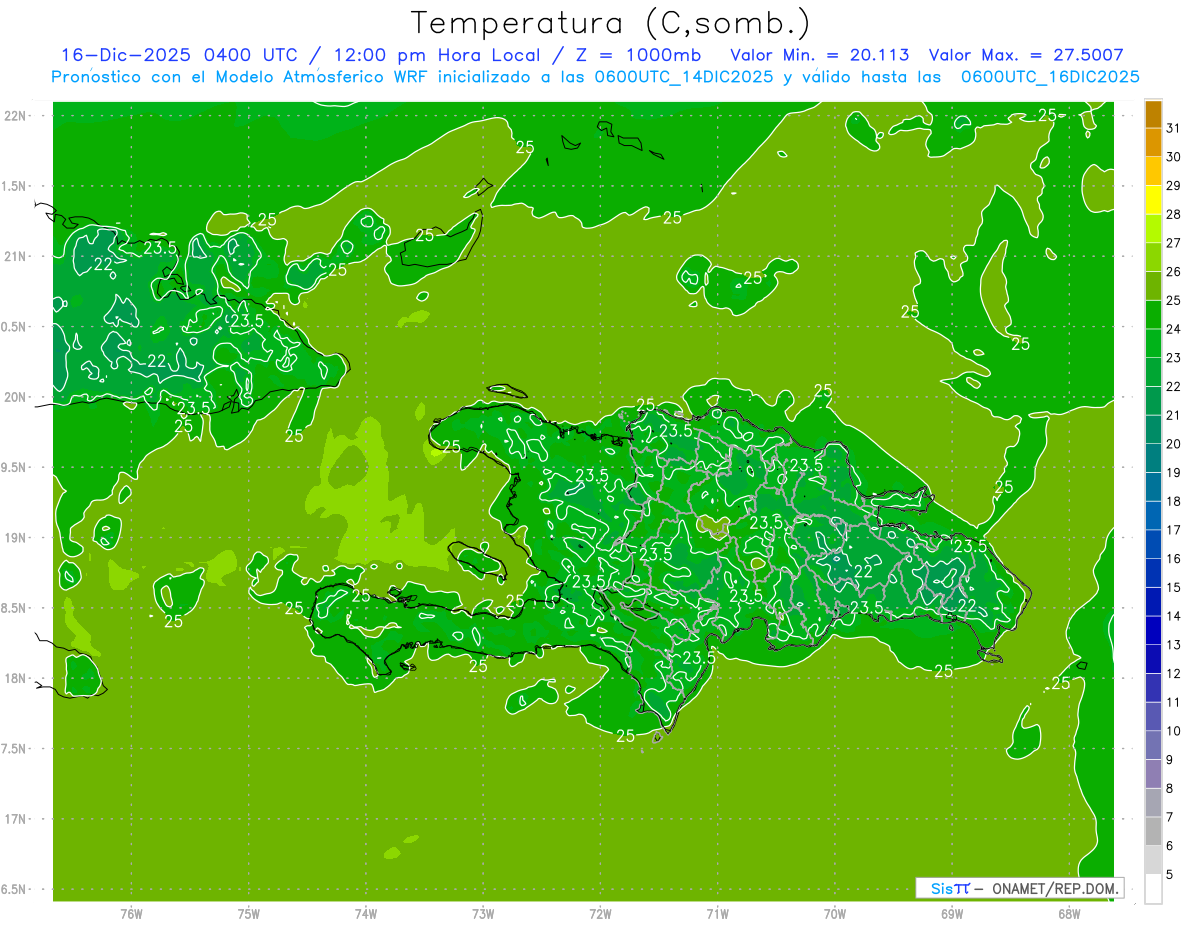The height and width of the screenshot is (927, 1200).
Task: Click the "16-Dic-2025 0400 UTC" date text
Action: click(x=179, y=55)
